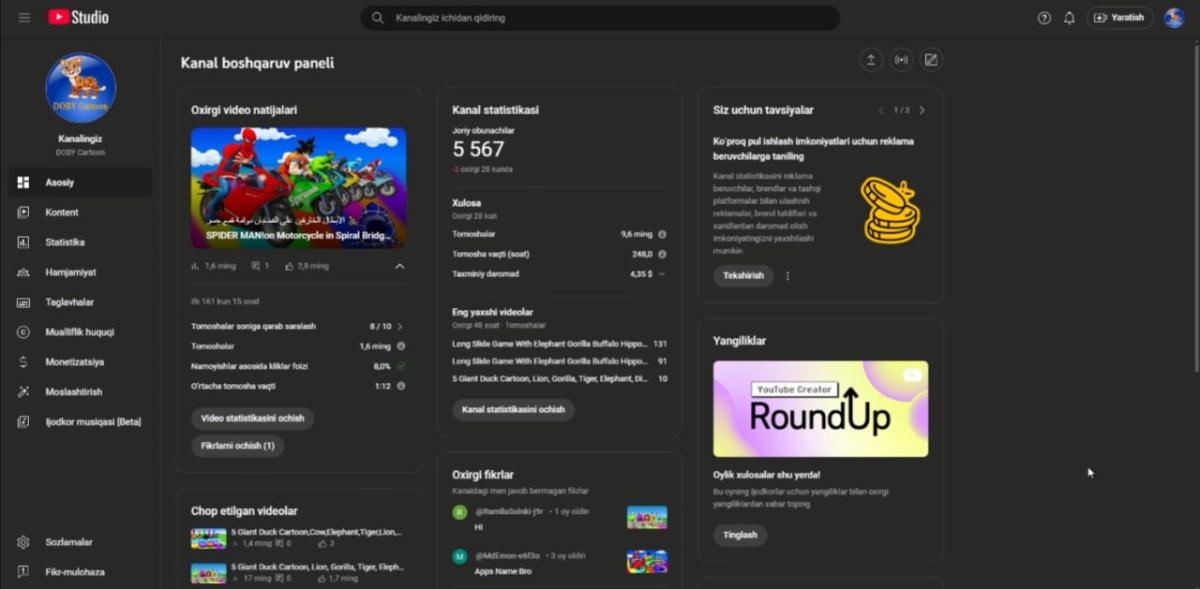Screen dimensions: 1200x589
Task: Open the Help question mark icon
Action: pos(1044,18)
